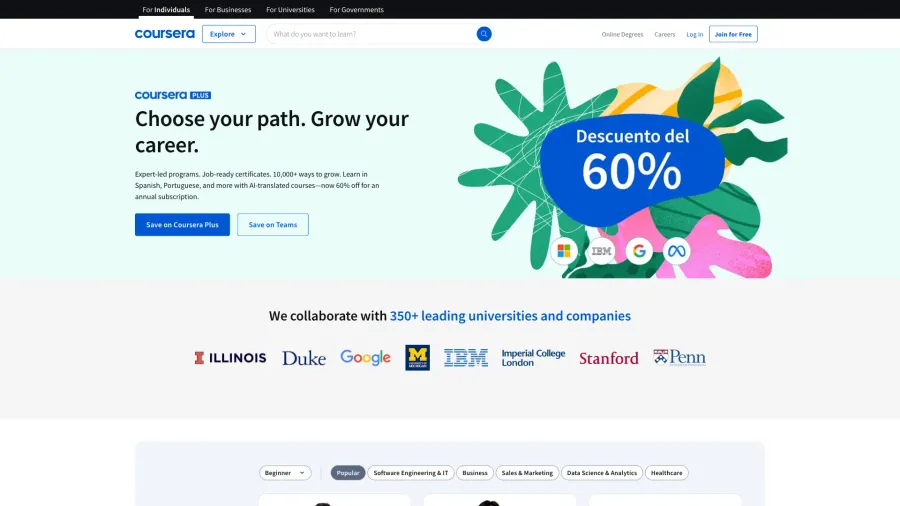Click the Google G logo circle
The width and height of the screenshot is (900, 506).
tap(639, 251)
